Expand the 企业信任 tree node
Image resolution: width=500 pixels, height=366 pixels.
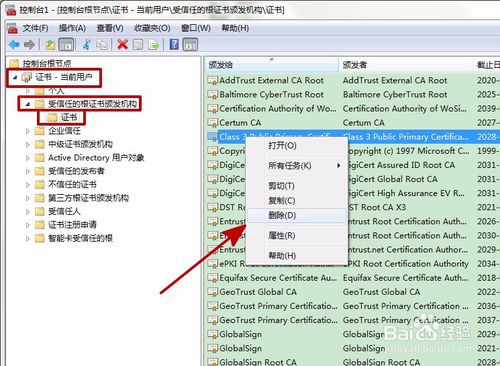point(28,131)
